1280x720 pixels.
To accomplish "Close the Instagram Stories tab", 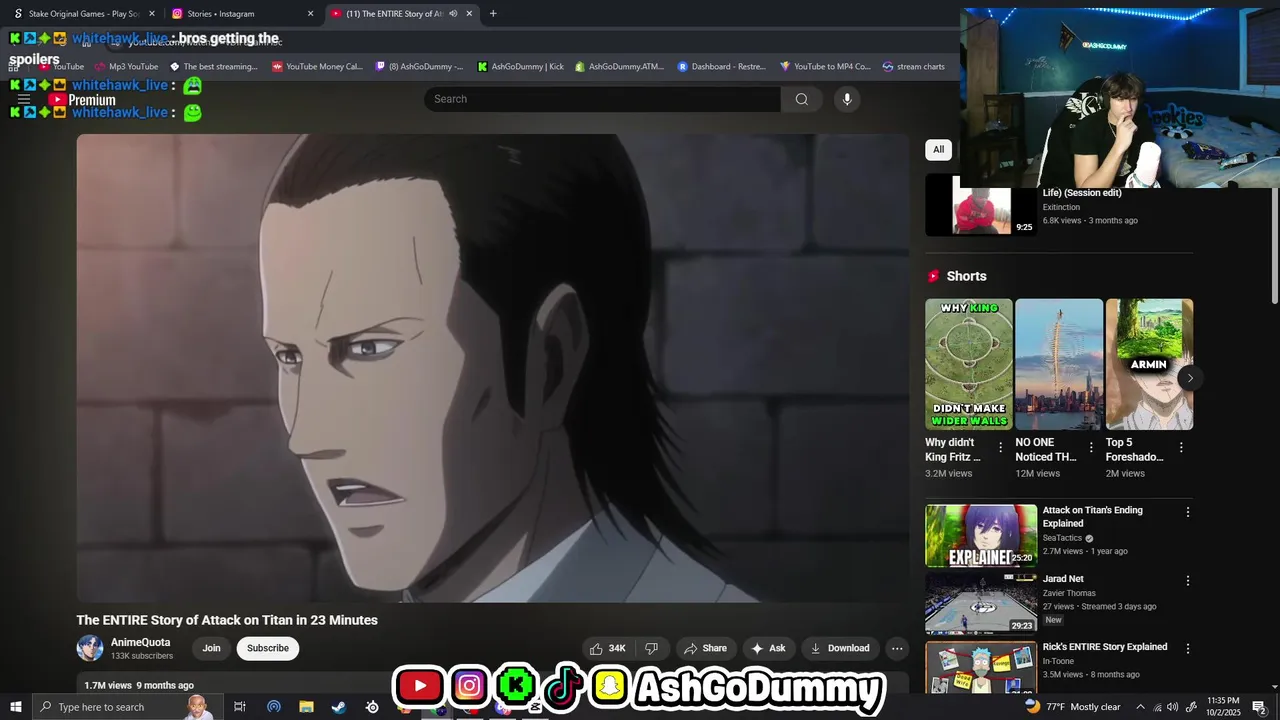I will point(310,14).
